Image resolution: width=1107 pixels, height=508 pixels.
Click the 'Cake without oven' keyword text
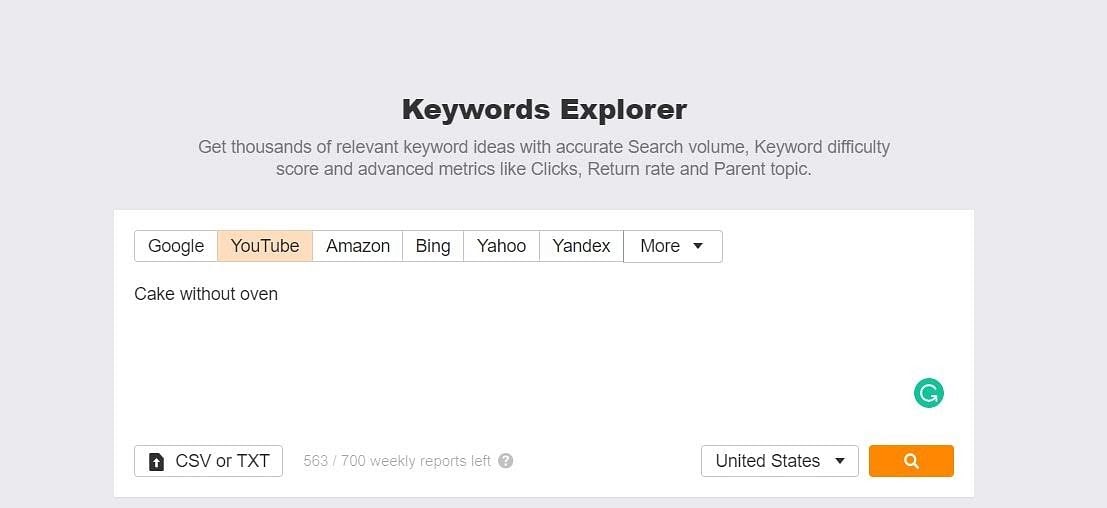click(x=206, y=294)
